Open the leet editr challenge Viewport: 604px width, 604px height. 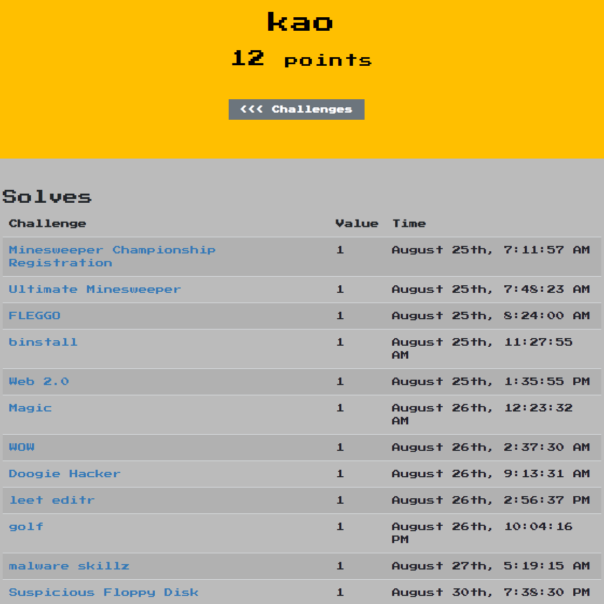point(52,500)
